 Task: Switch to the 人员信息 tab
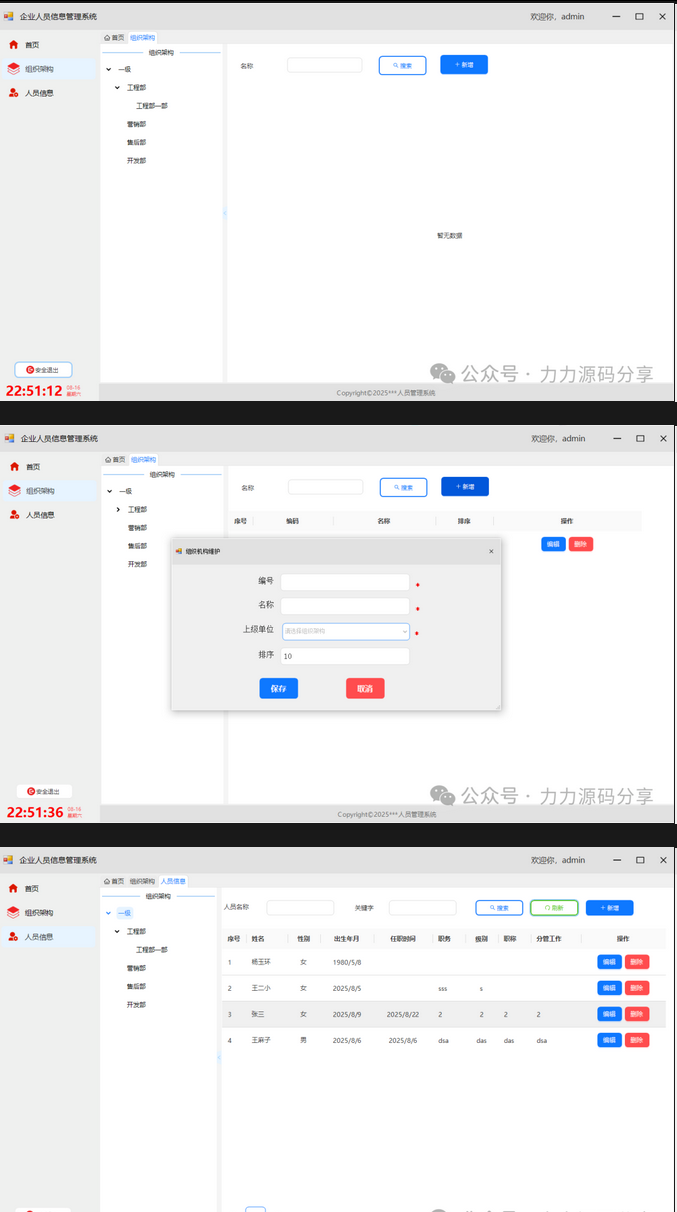click(x=173, y=881)
